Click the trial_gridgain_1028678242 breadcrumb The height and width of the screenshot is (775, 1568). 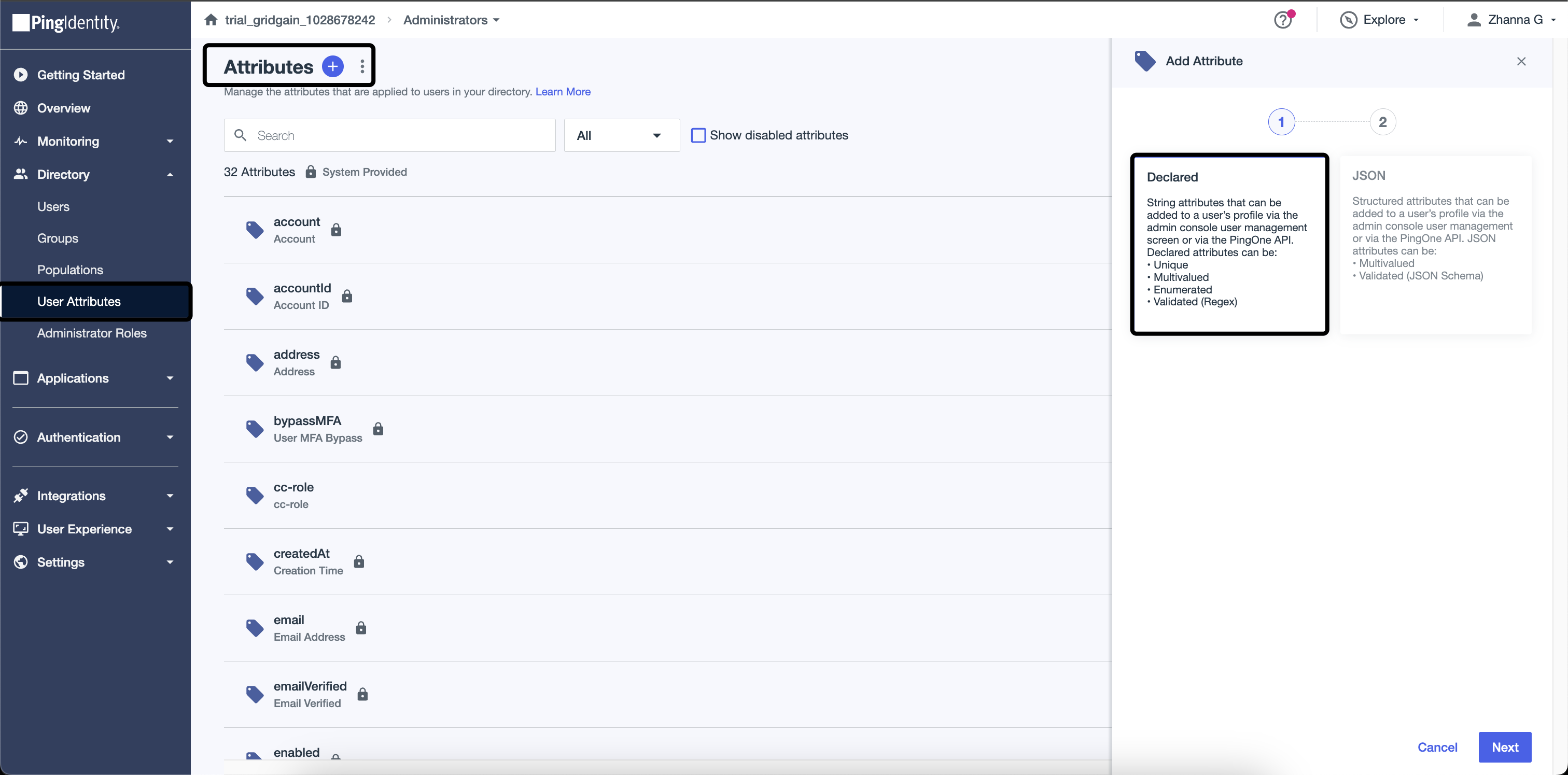[x=300, y=20]
